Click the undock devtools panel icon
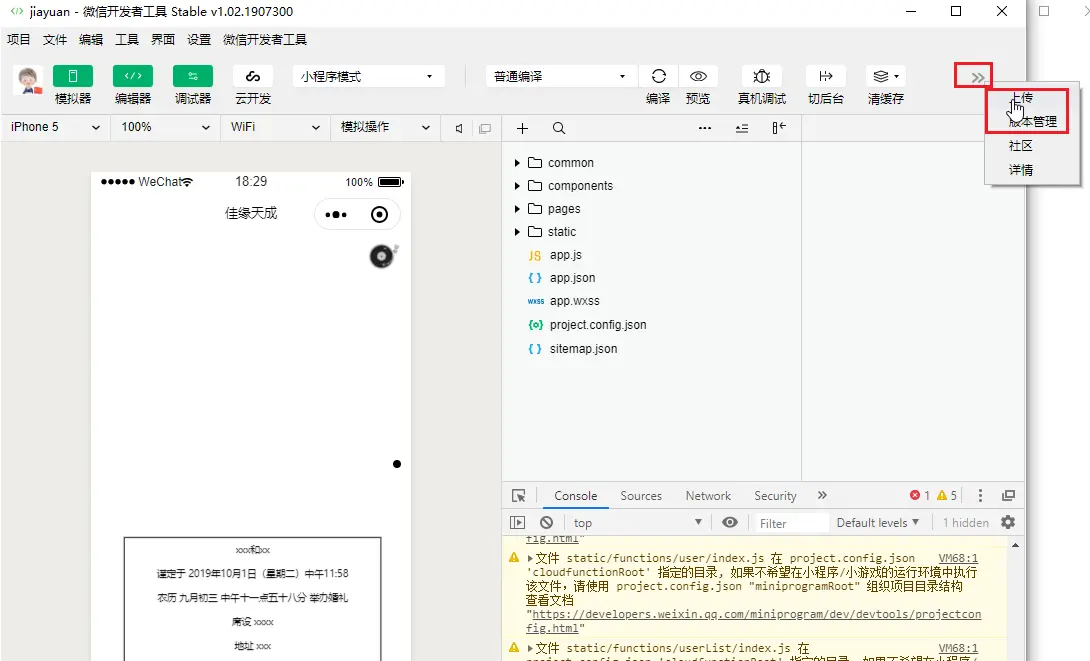Image resolution: width=1090 pixels, height=661 pixels. (x=1008, y=495)
